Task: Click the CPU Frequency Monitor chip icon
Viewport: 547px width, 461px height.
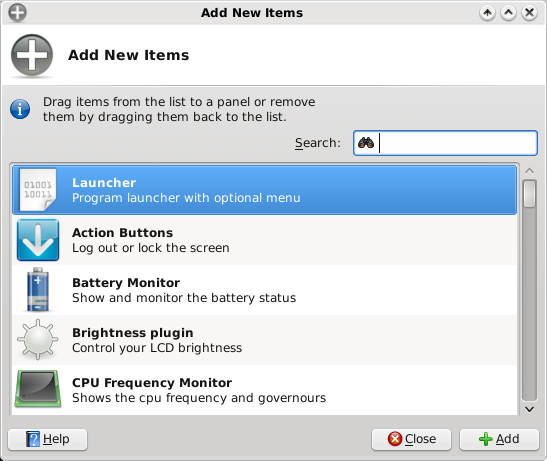Action: (x=38, y=389)
